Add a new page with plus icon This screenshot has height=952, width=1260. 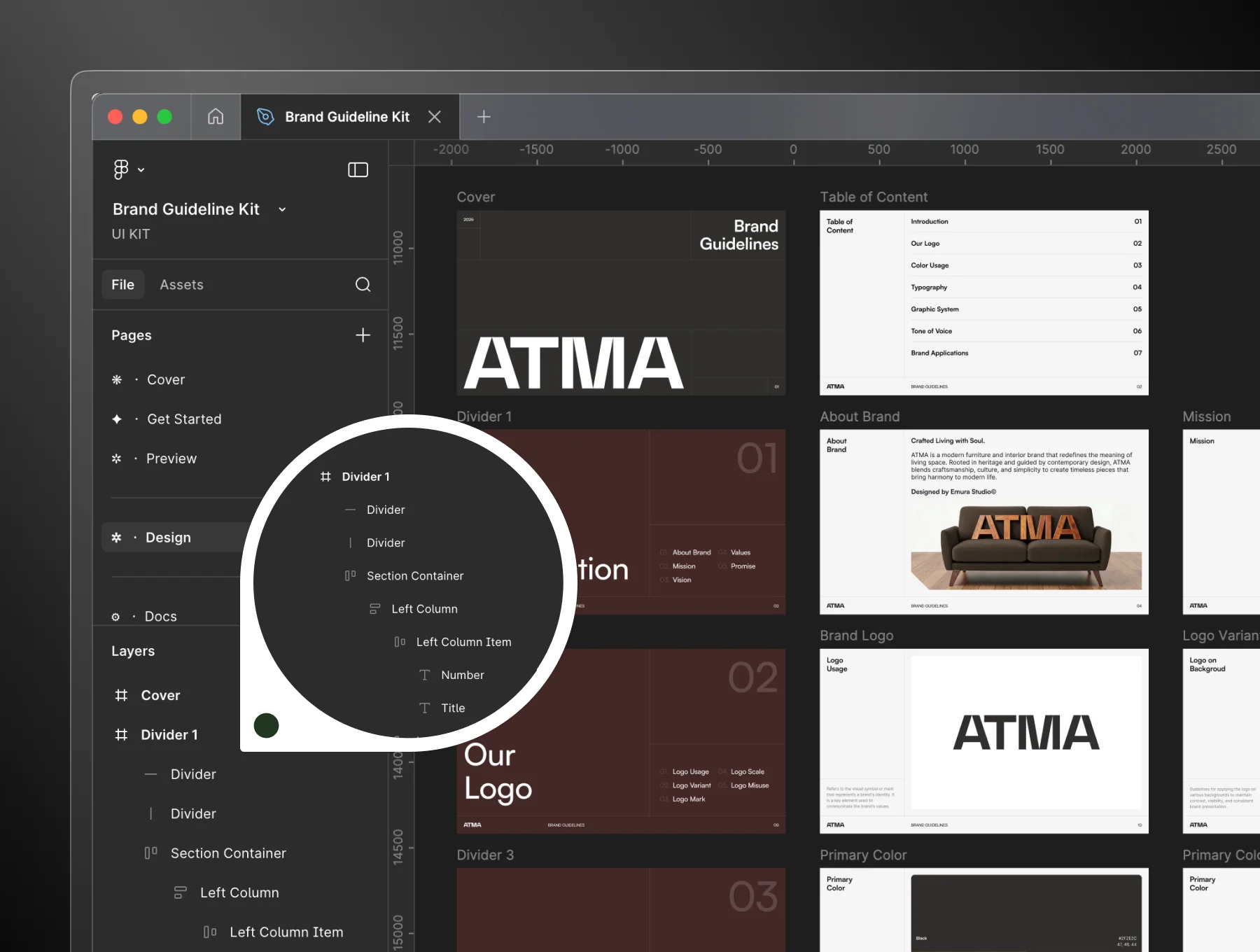pos(363,335)
